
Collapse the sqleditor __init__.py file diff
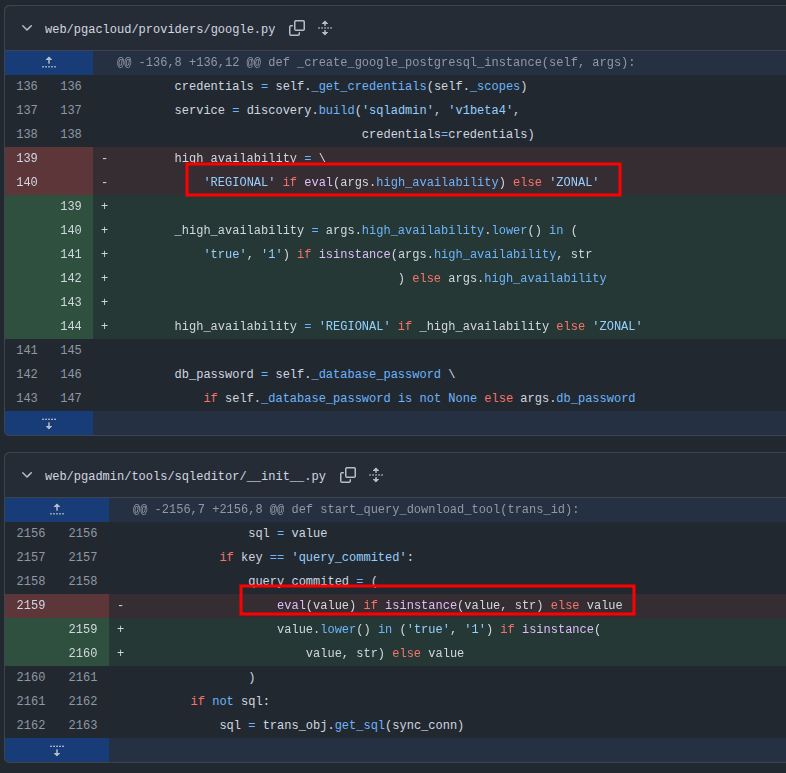point(27,475)
